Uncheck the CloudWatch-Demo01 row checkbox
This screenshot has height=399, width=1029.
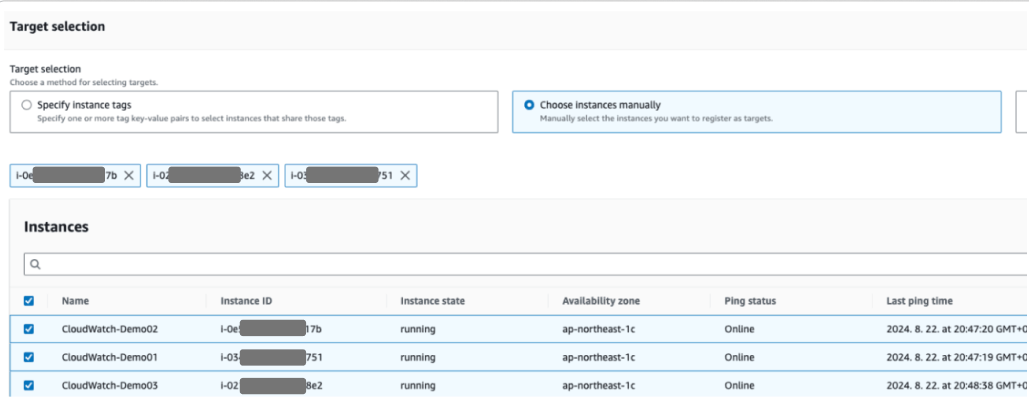pos(29,358)
